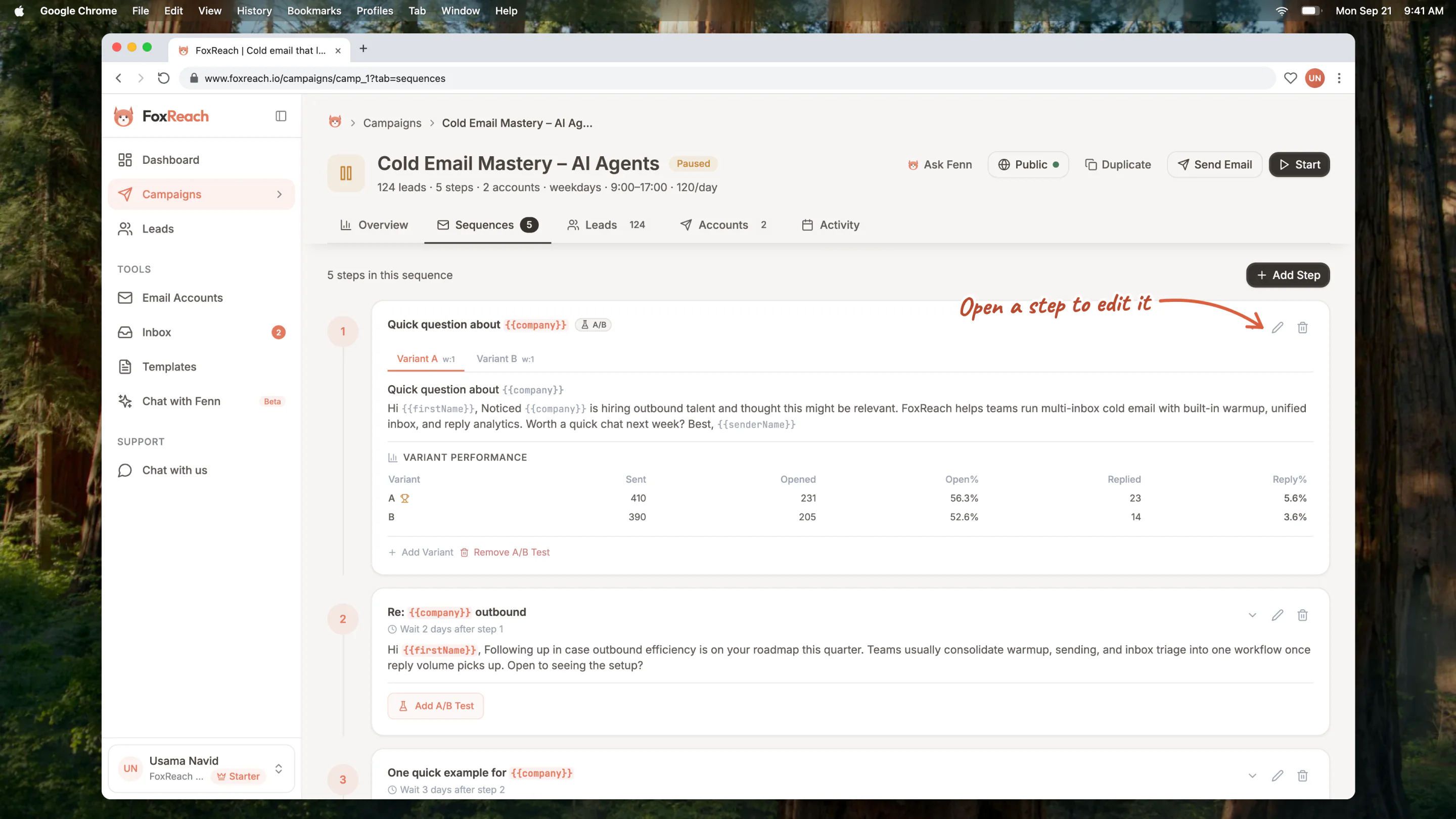Open Dashboard in the sidebar

pyautogui.click(x=201, y=160)
